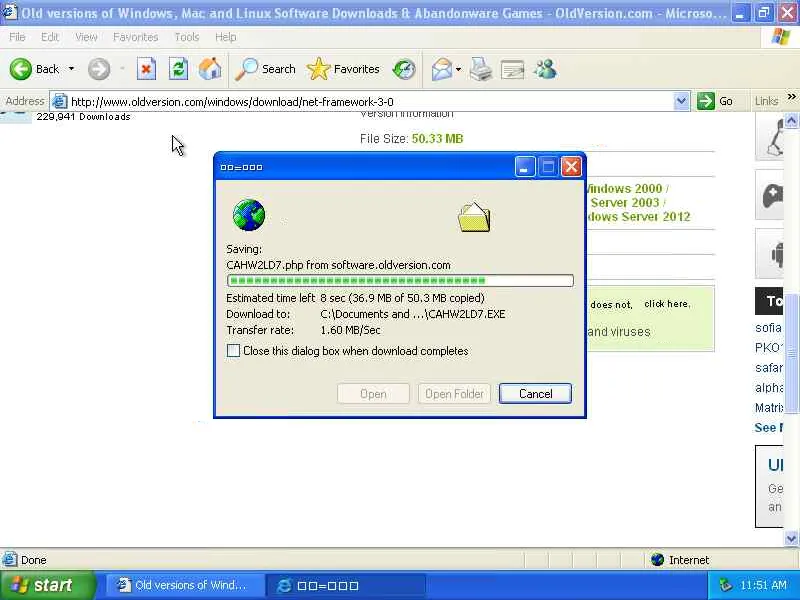
Task: Open the Favorites star button
Action: pyautogui.click(x=343, y=69)
